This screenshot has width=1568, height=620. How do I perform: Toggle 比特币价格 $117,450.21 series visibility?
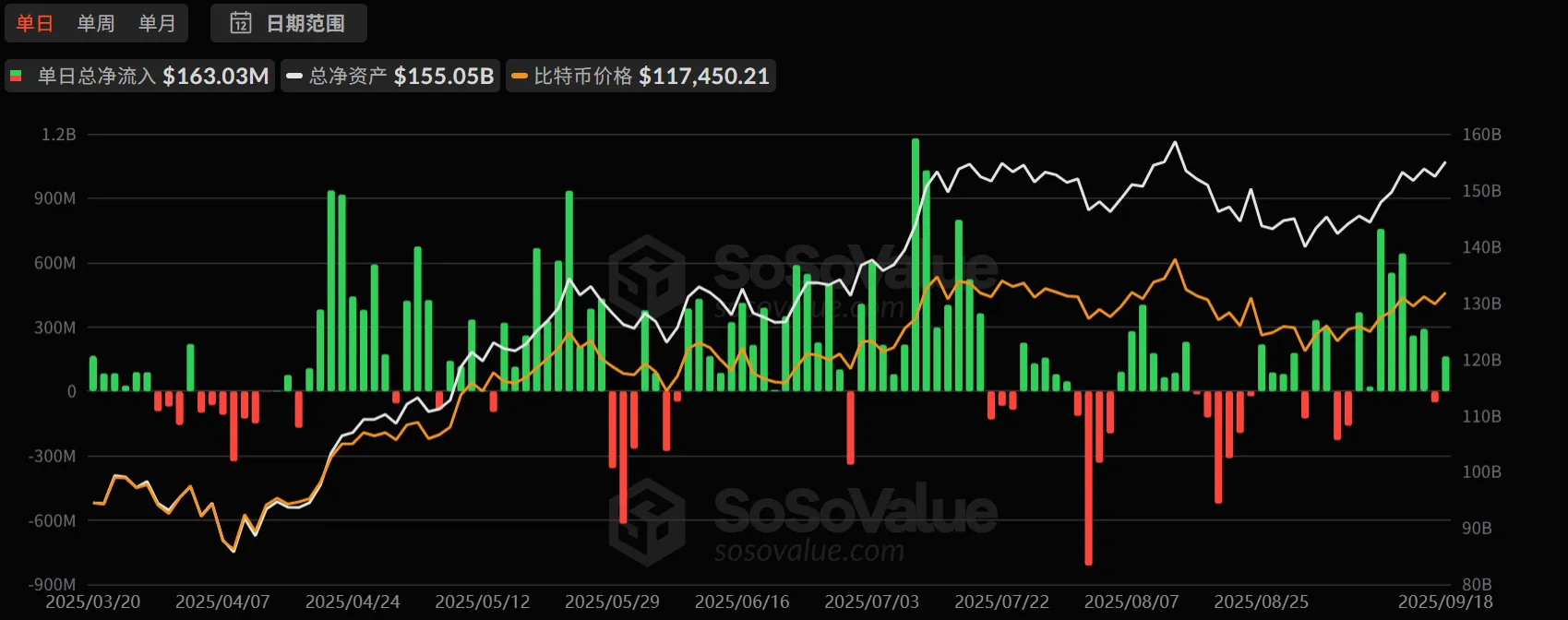651,76
